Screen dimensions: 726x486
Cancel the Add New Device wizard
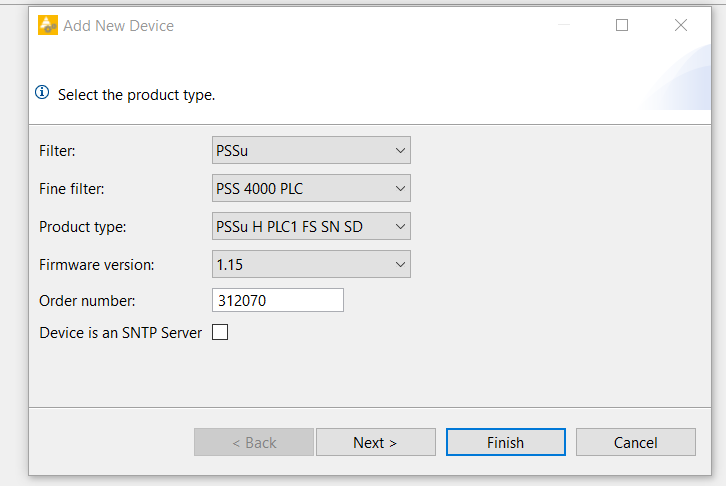636,442
